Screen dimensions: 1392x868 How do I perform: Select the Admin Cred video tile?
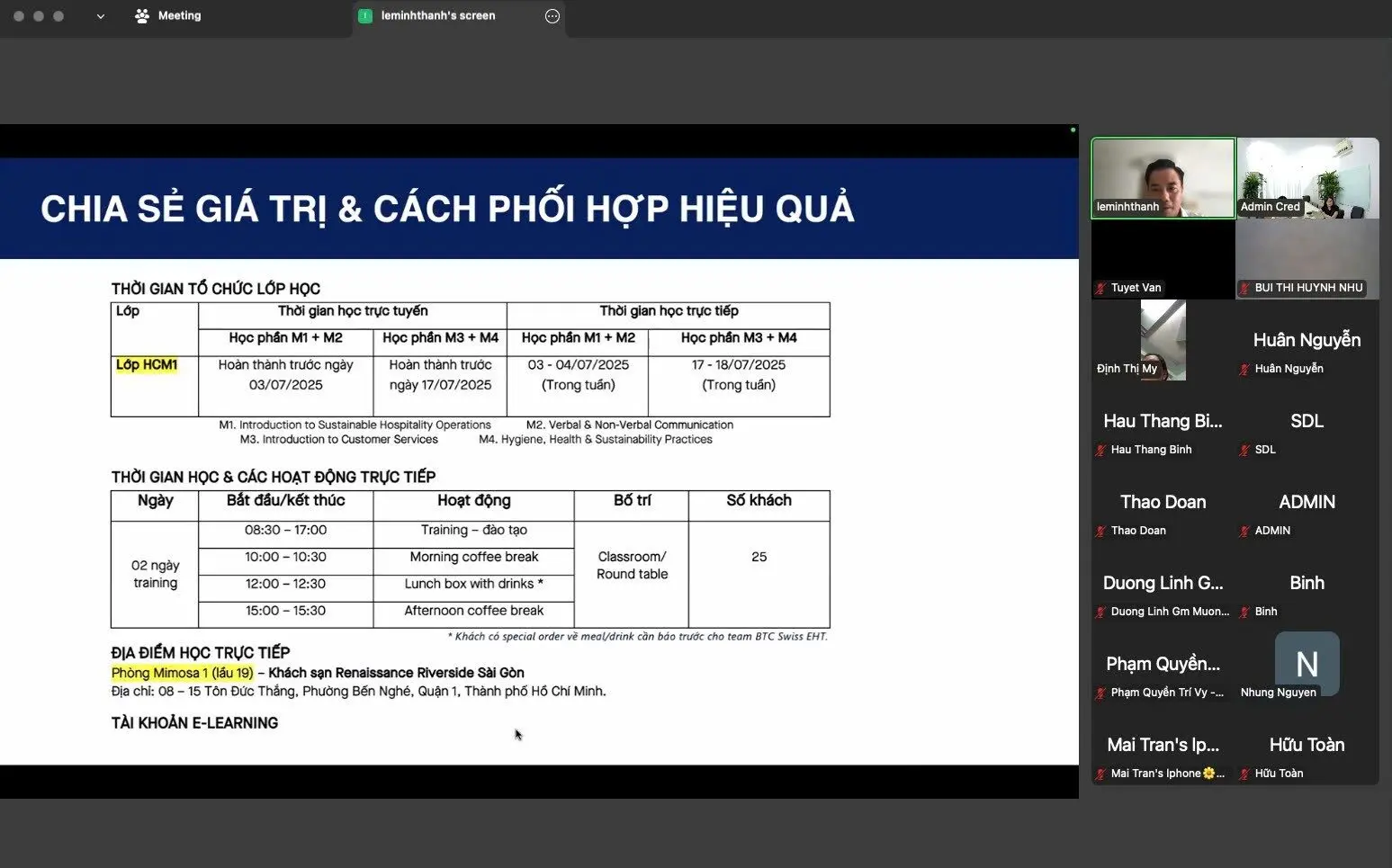(x=1307, y=177)
